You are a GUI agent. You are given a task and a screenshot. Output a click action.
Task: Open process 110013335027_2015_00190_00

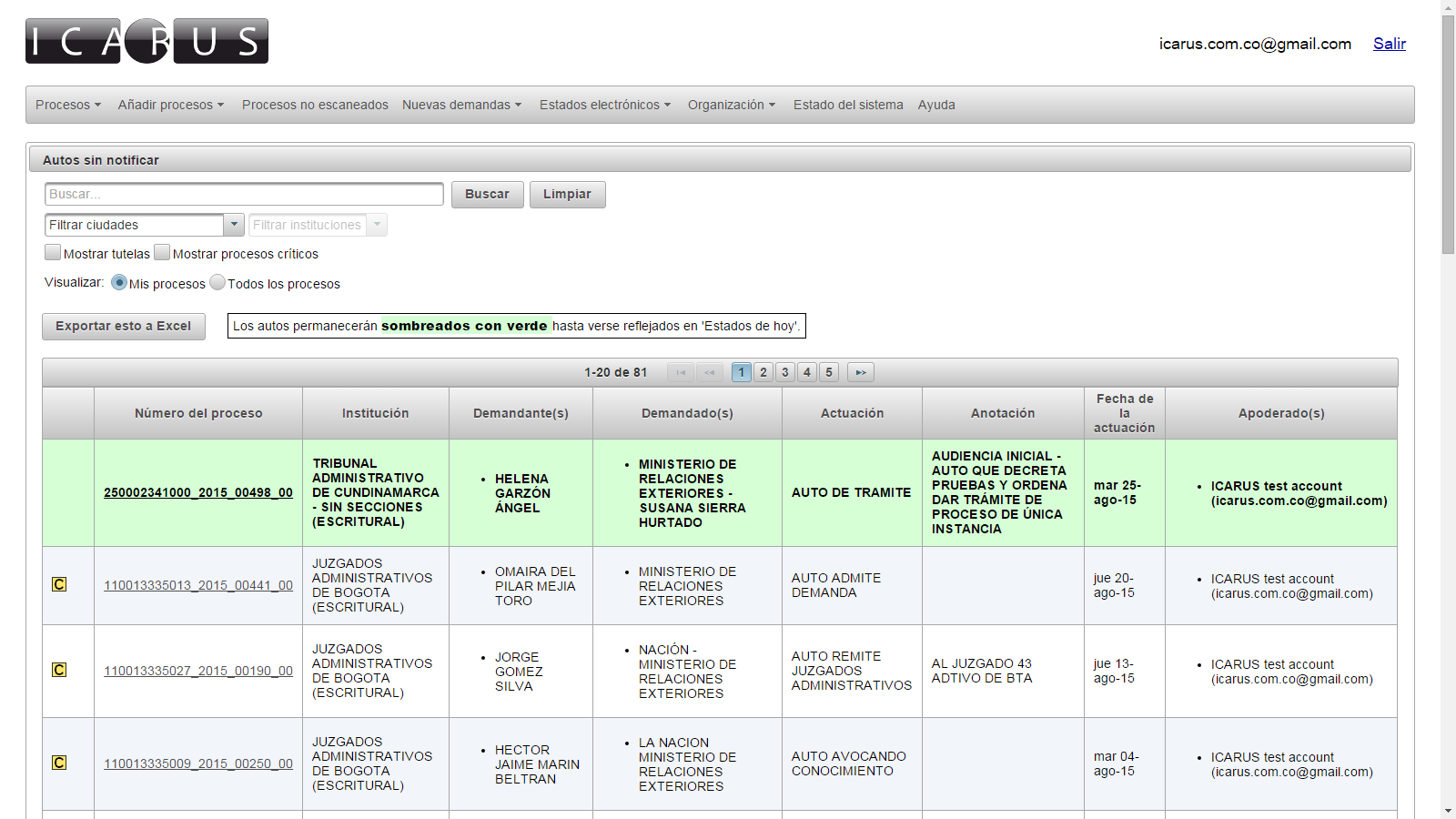(198, 671)
